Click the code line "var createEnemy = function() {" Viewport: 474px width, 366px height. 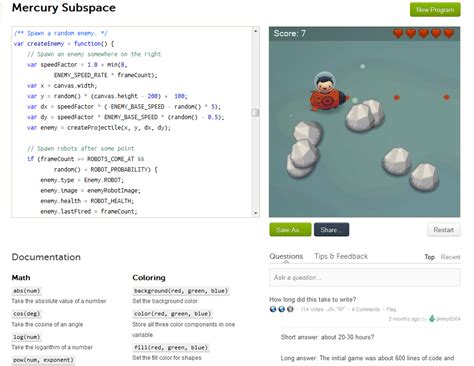click(64, 44)
